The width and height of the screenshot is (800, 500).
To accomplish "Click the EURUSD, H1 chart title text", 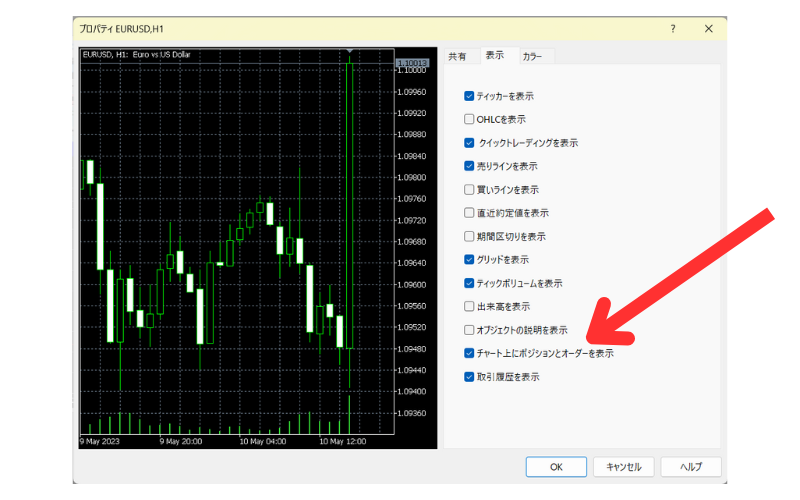I will 136,55.
